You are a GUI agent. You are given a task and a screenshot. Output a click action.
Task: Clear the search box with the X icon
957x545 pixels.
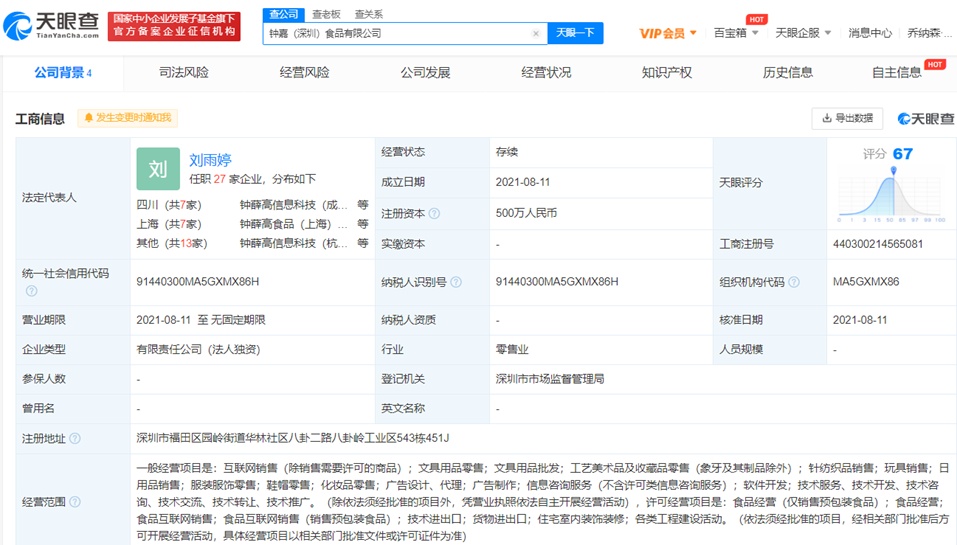(535, 34)
